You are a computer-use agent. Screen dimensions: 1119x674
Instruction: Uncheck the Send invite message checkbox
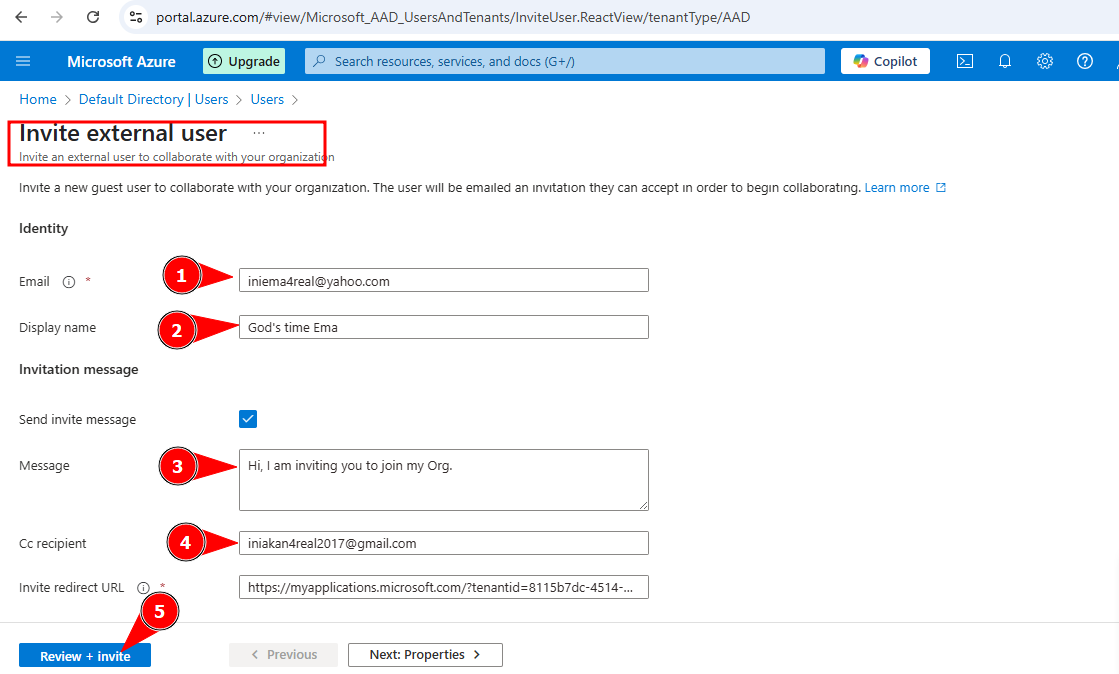point(248,419)
